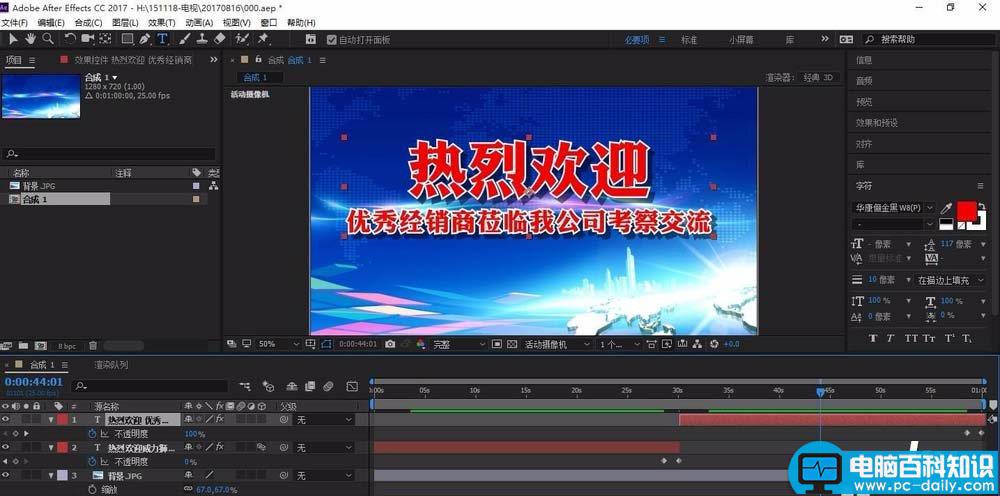Open the 文件(F) menu
1000x496 pixels.
(x=14, y=22)
